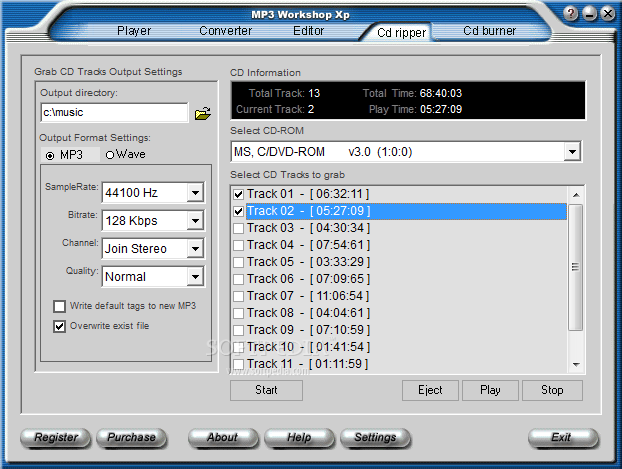Open the Settings button
Image resolution: width=622 pixels, height=469 pixels.
pos(375,438)
